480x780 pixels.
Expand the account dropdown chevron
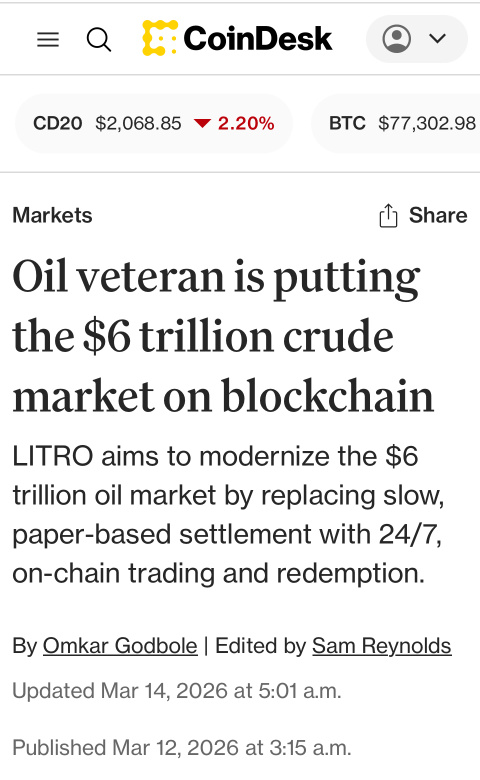point(437,39)
